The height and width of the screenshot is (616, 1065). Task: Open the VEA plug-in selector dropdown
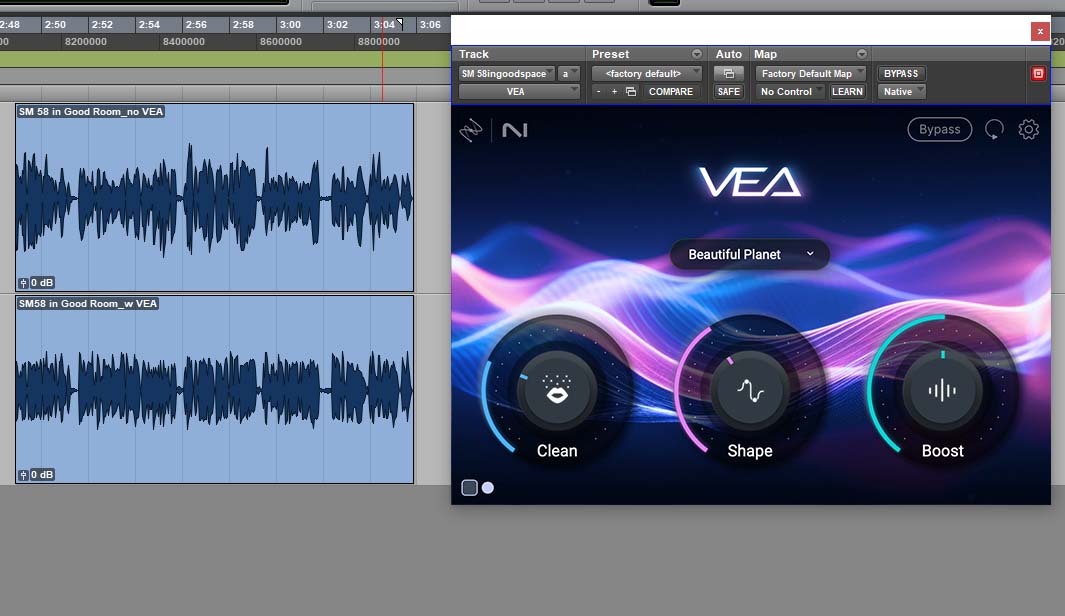point(519,92)
